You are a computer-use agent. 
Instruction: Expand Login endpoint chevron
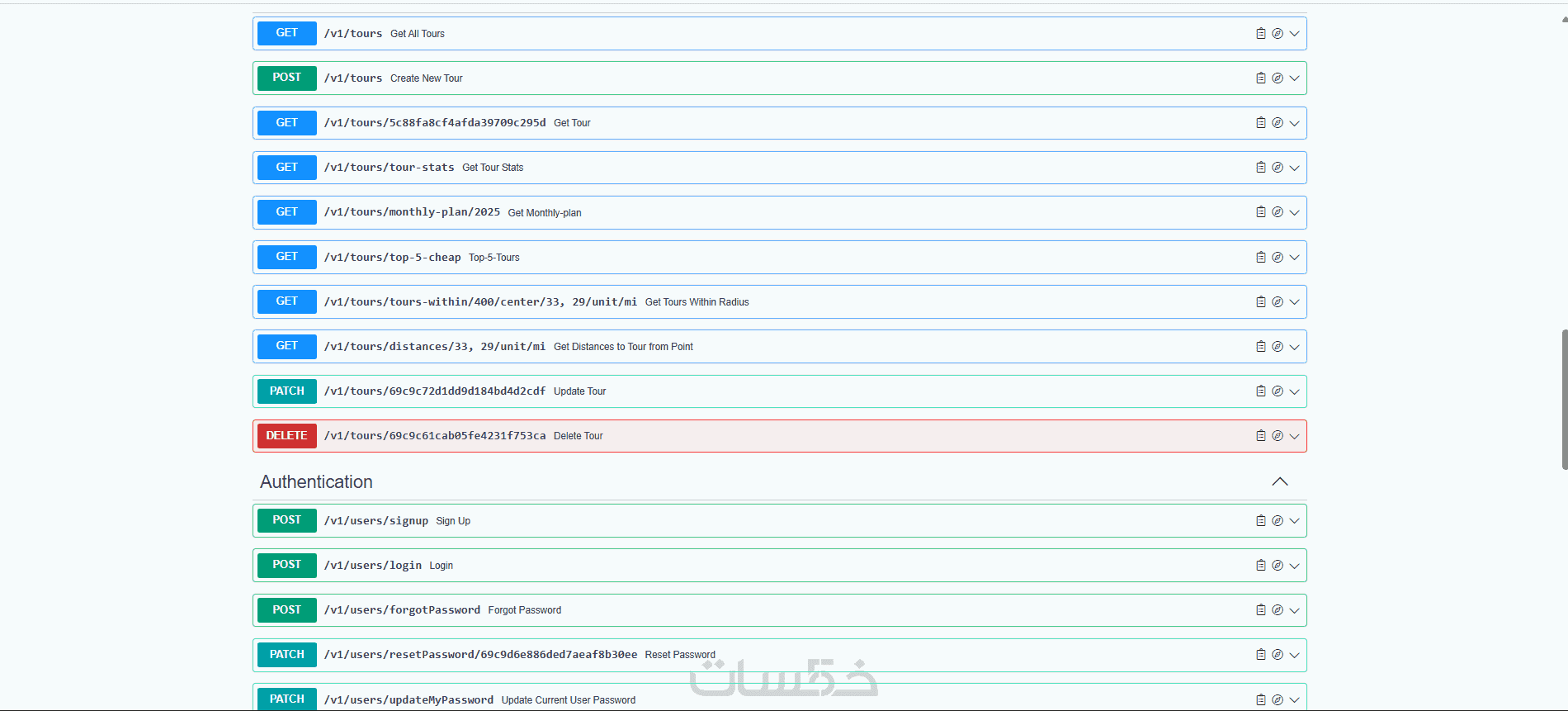click(1294, 566)
